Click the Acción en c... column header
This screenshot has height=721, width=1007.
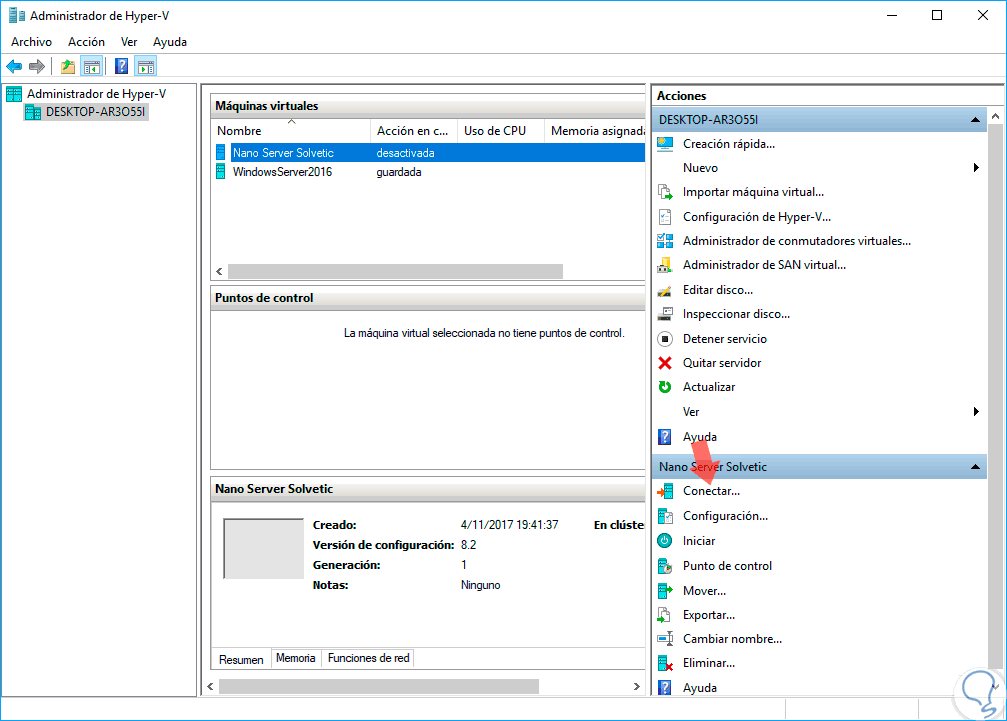coord(413,130)
